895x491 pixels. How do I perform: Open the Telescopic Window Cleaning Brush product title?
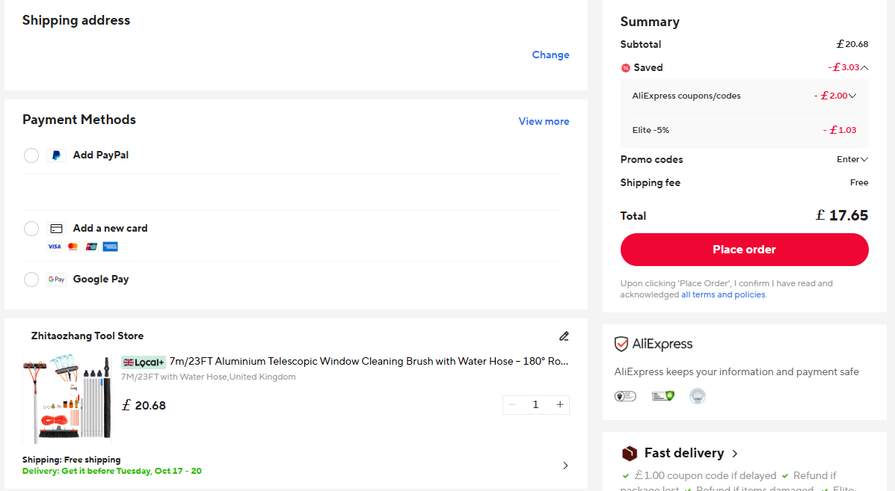coord(369,361)
